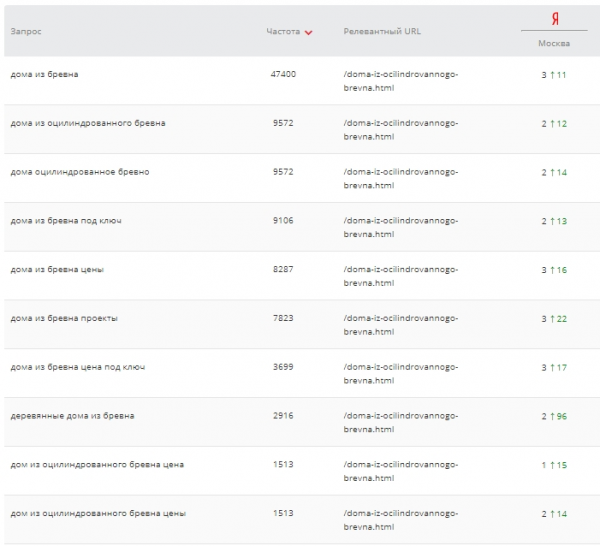The image size is (600, 546).
Task: Select query 'дома из бревна цены'
Action: (x=57, y=269)
